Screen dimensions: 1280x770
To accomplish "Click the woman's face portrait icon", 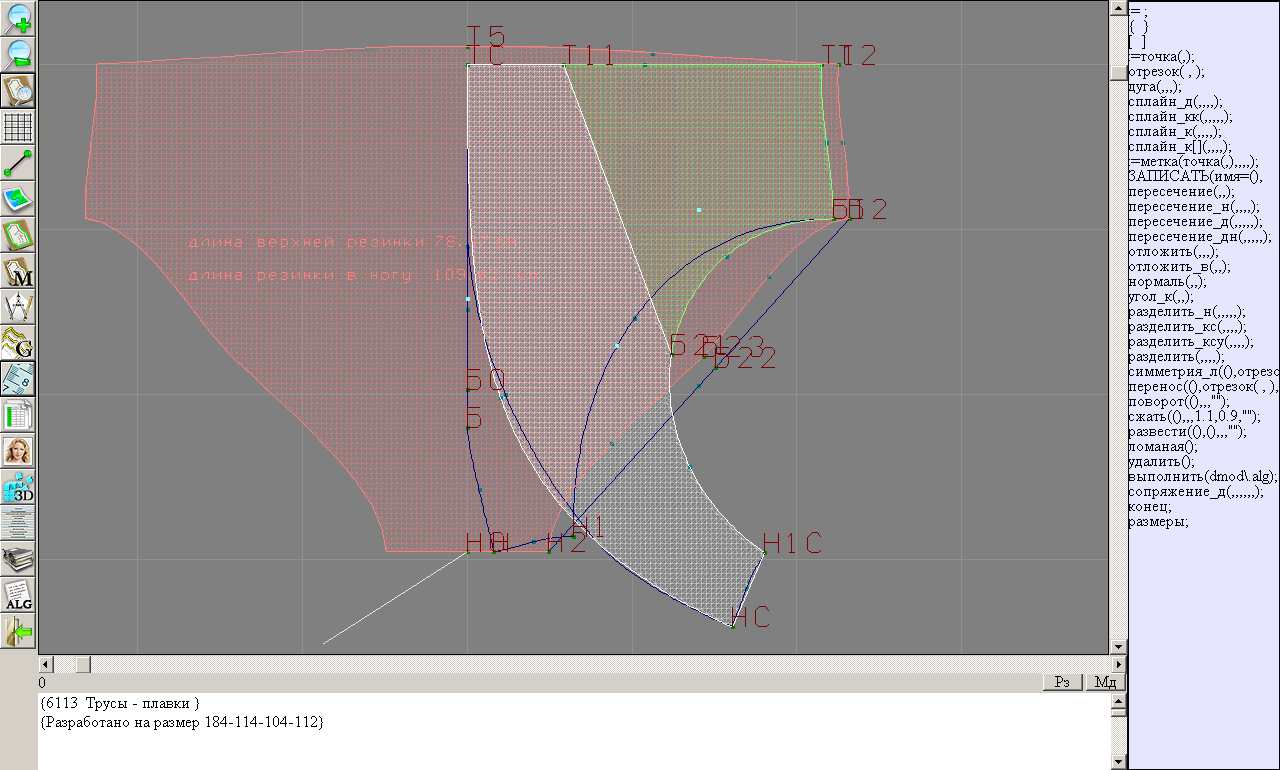I will click(x=19, y=451).
